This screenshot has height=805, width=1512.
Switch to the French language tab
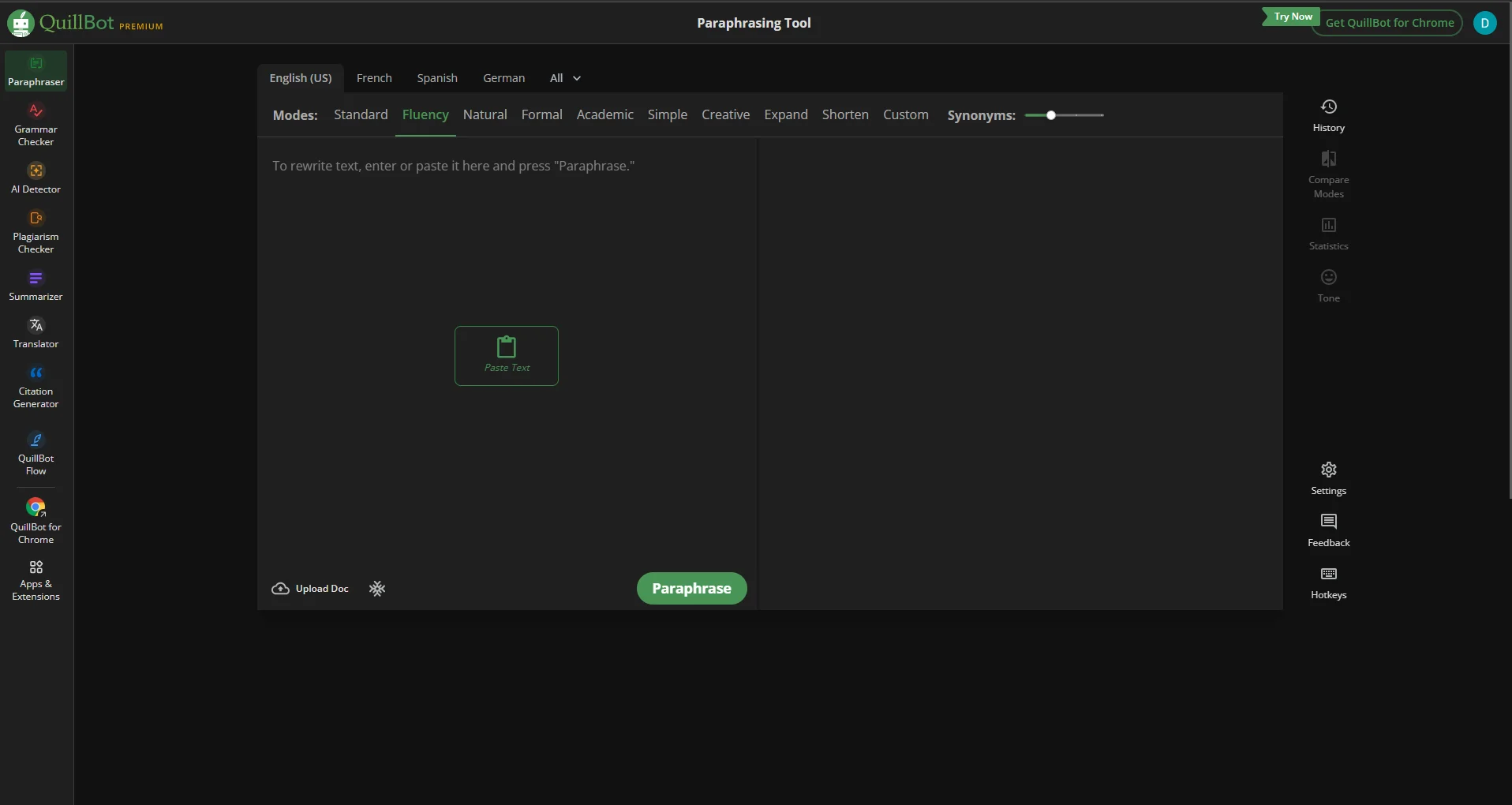pos(374,78)
